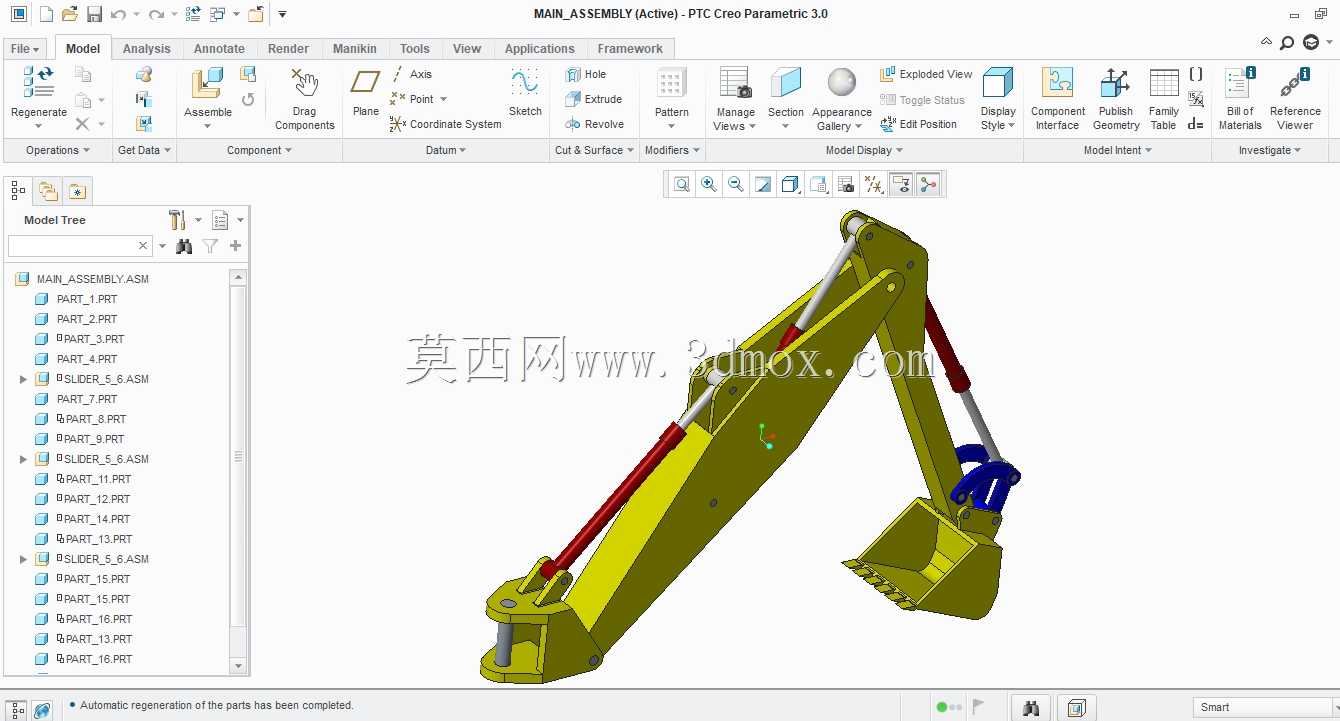The width and height of the screenshot is (1340, 721).
Task: Switch to the Applications tab
Action: 539,48
